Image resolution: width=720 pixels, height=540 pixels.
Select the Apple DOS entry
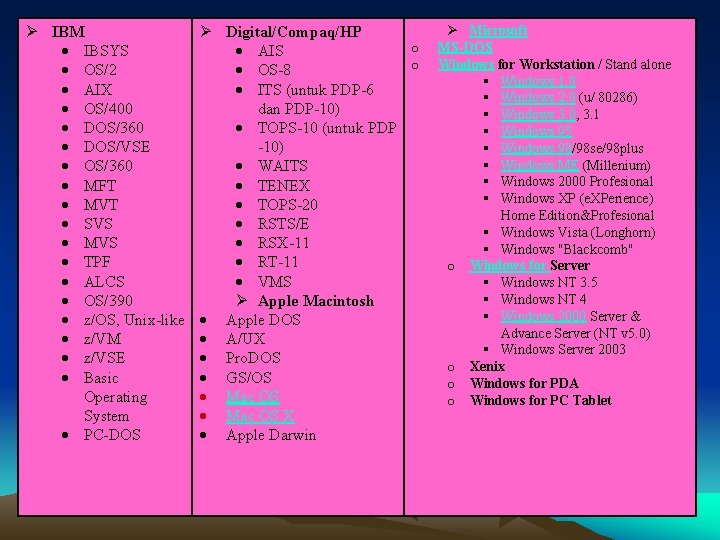click(x=263, y=320)
